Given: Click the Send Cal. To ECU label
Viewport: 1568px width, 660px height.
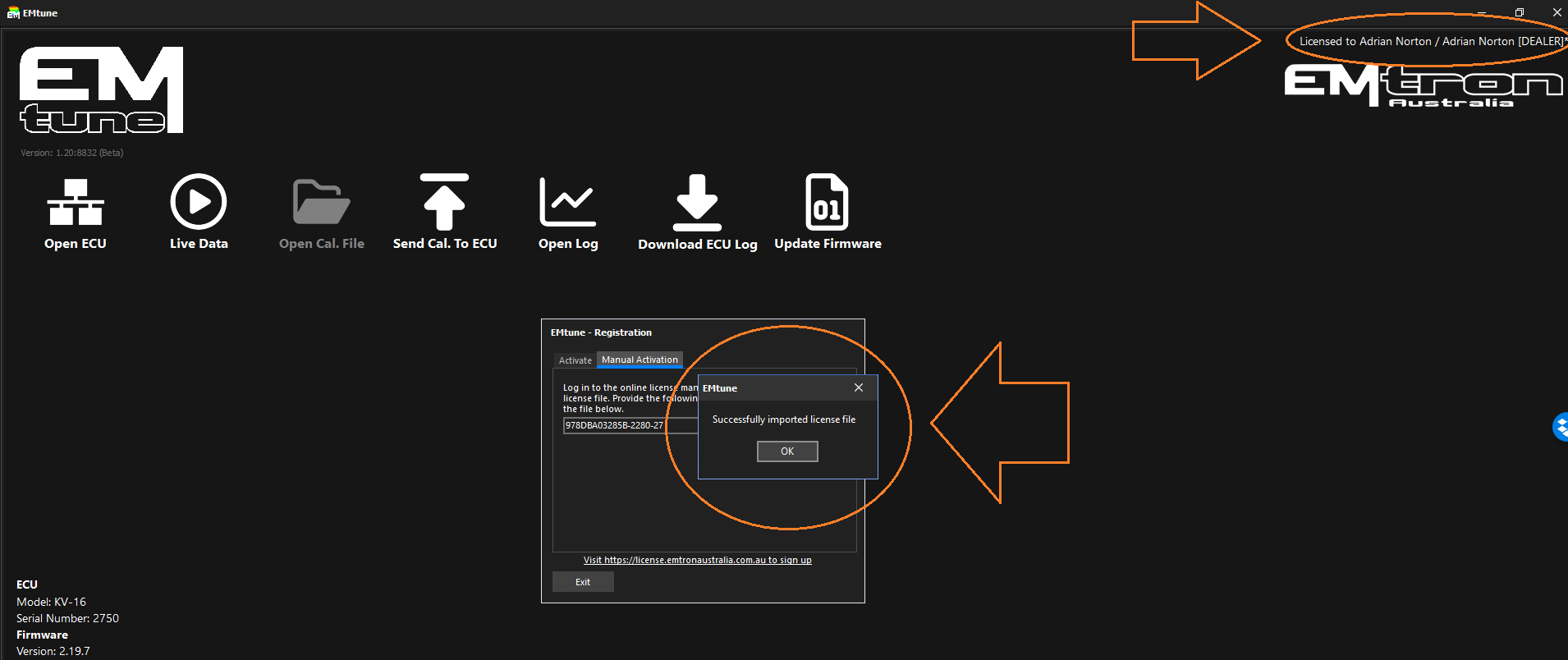Looking at the screenshot, I should (x=445, y=244).
